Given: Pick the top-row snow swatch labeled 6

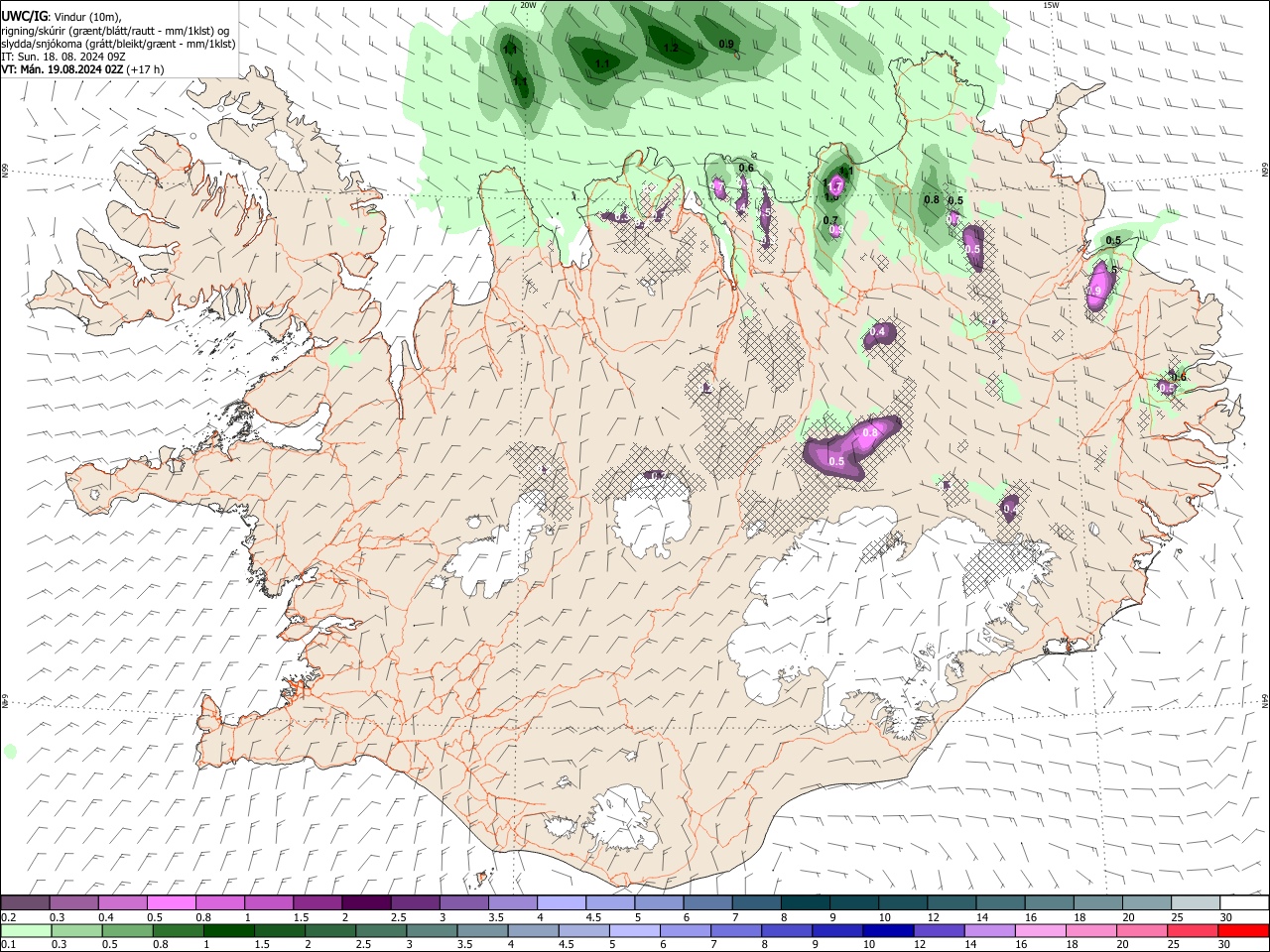Looking at the screenshot, I should click(x=706, y=903).
